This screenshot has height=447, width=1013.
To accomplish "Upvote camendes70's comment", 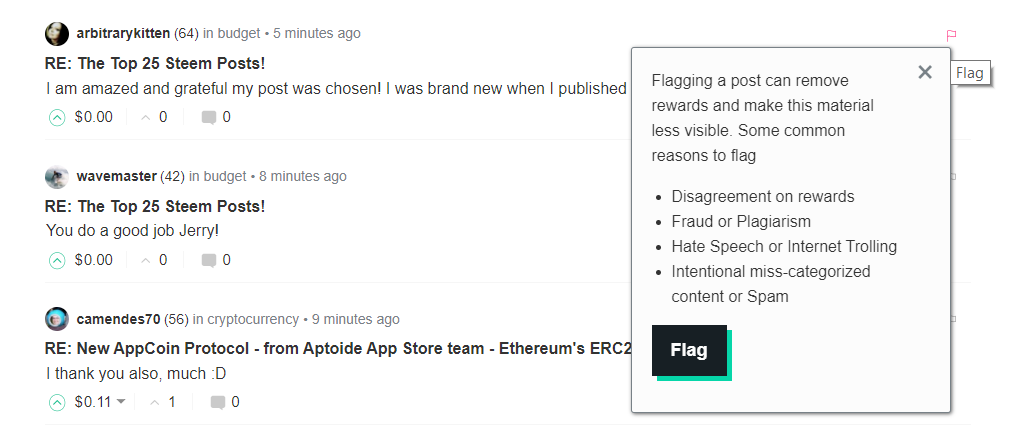I will click(x=57, y=402).
